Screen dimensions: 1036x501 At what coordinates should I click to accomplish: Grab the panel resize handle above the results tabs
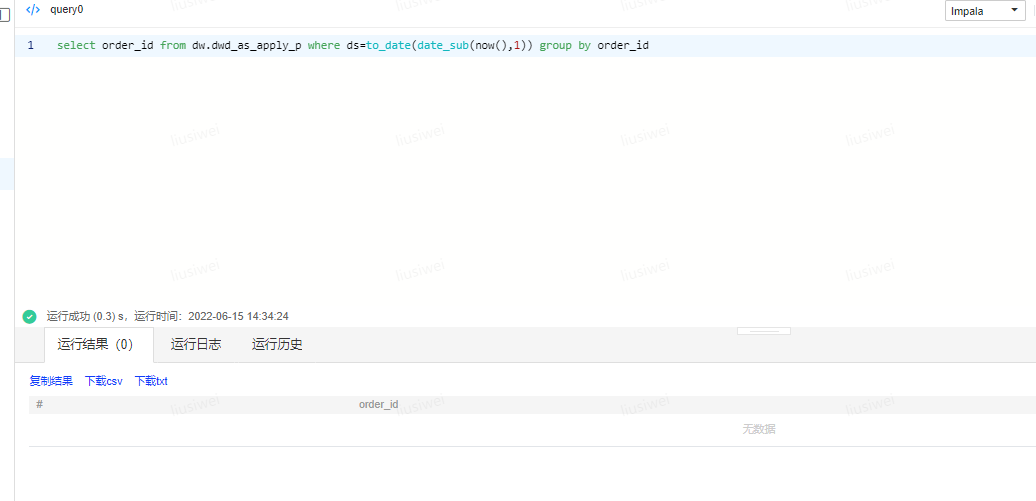(763, 330)
